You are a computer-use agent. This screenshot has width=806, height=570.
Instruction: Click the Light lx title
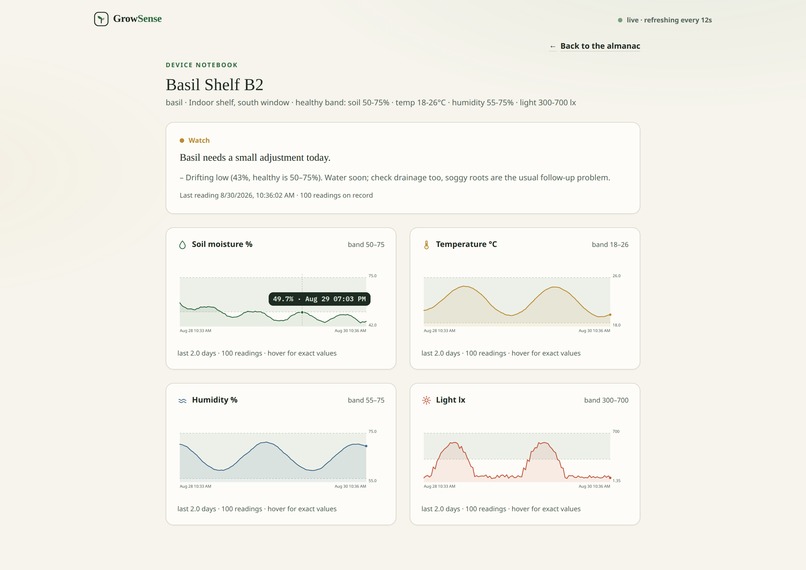pyautogui.click(x=450, y=400)
